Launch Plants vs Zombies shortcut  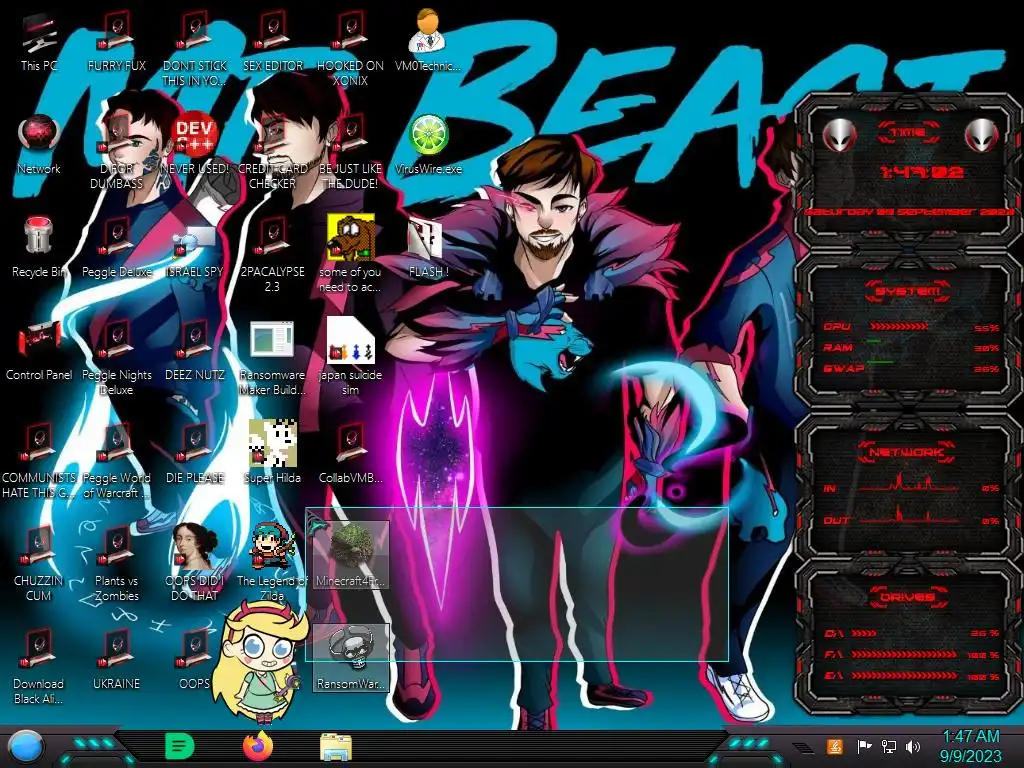[116, 564]
